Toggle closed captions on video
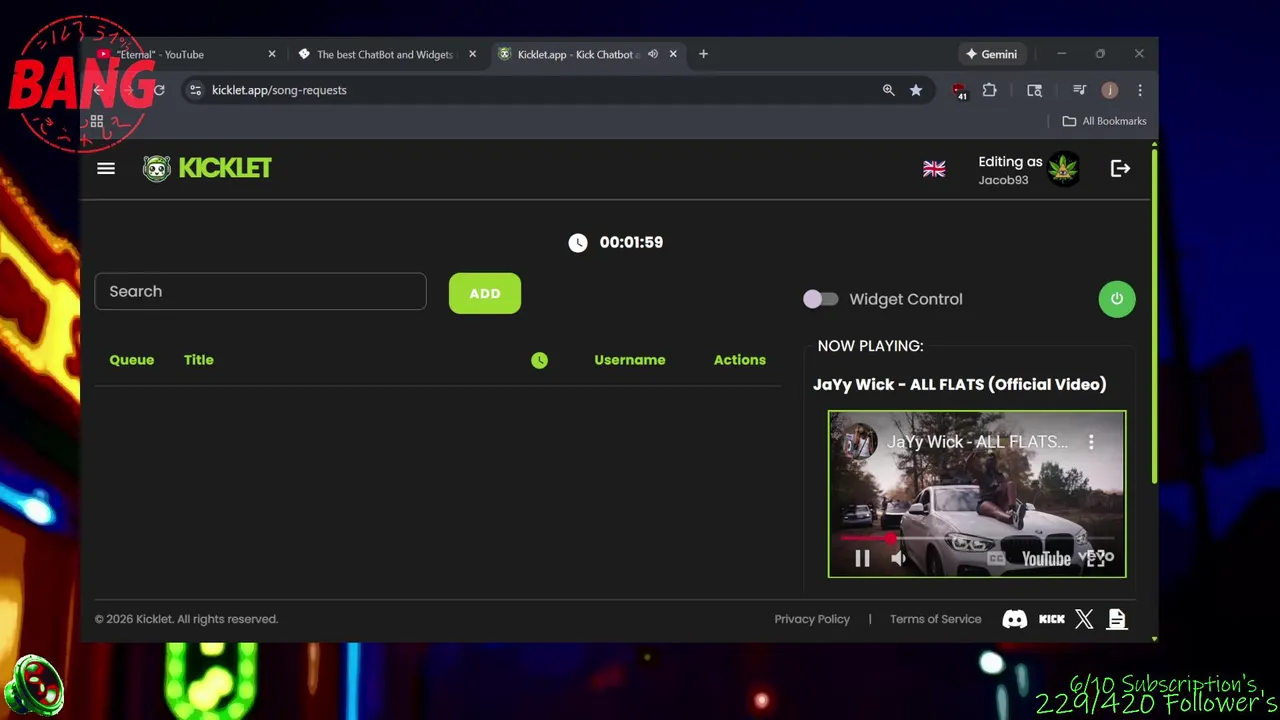The height and width of the screenshot is (720, 1280). pyautogui.click(x=995, y=559)
